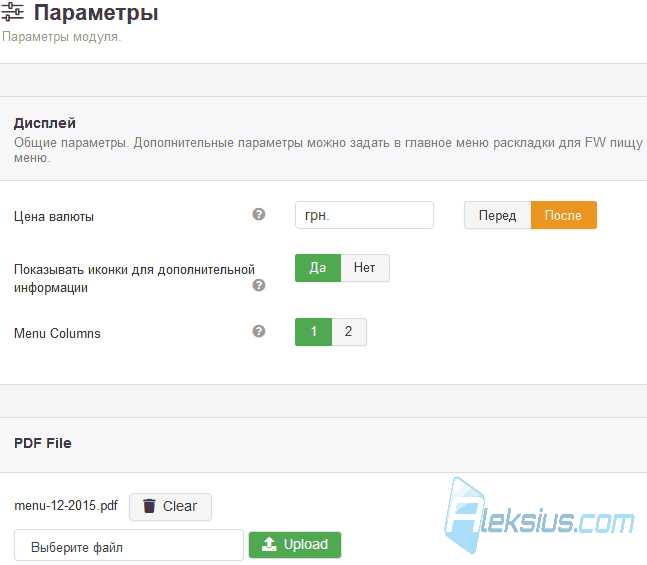
Task: Select the После currency position option
Action: click(563, 215)
